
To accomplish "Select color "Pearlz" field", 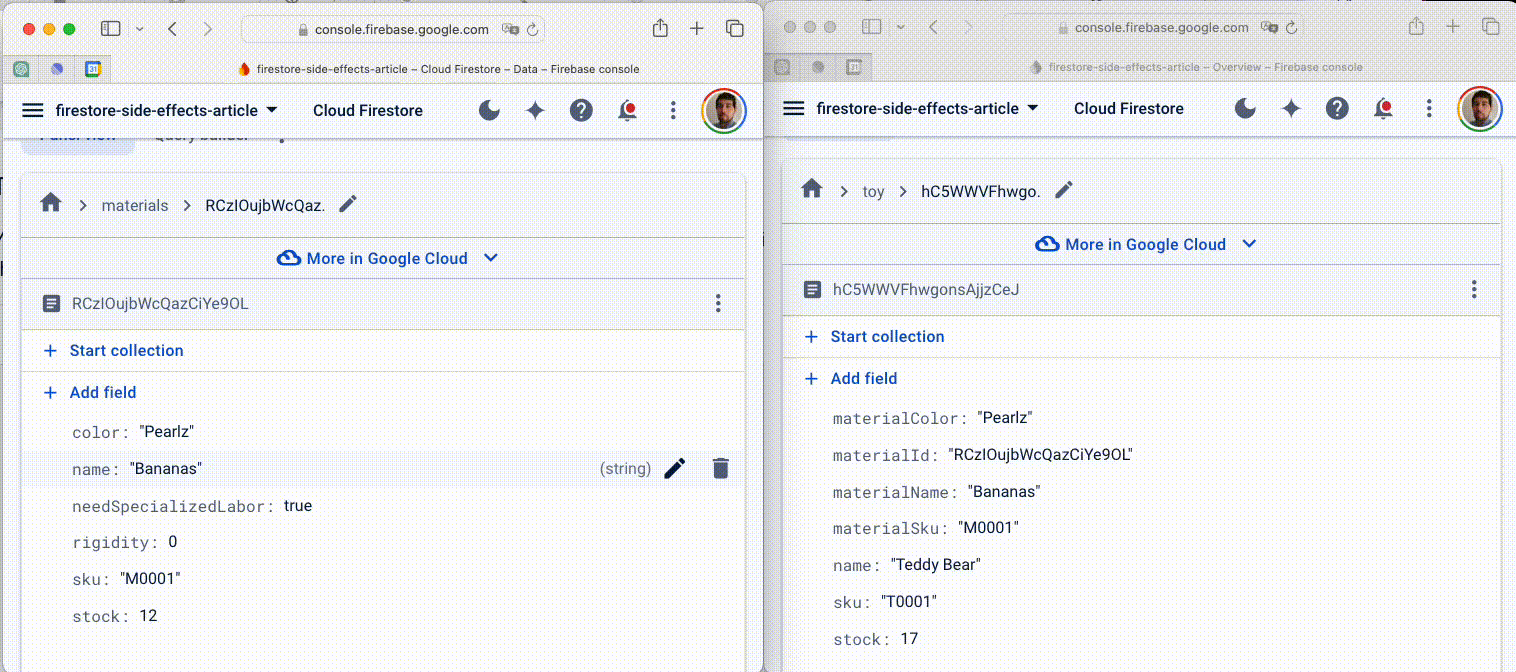I will 382,432.
